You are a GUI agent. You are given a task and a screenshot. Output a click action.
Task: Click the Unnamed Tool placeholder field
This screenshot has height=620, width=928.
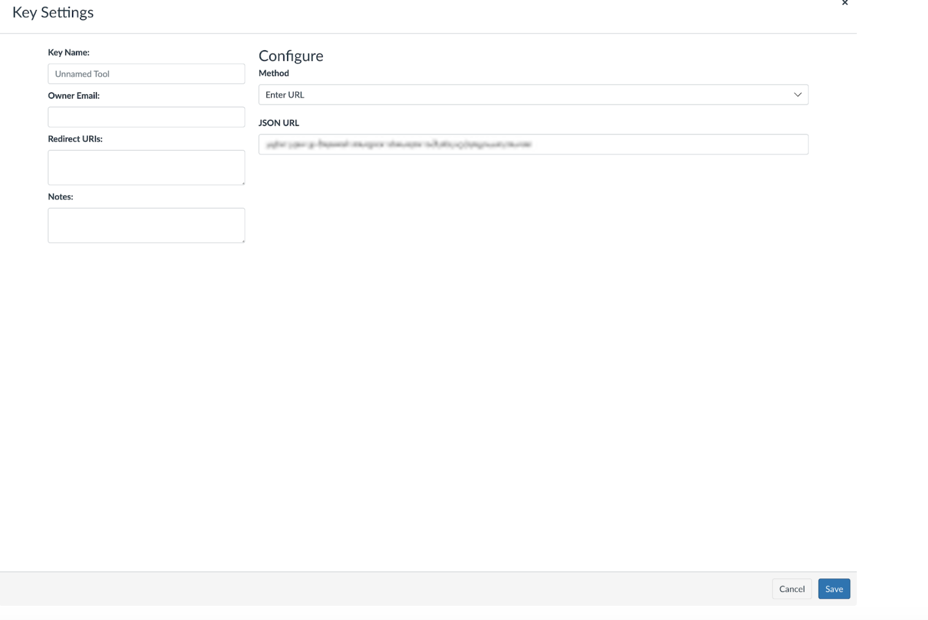[146, 73]
